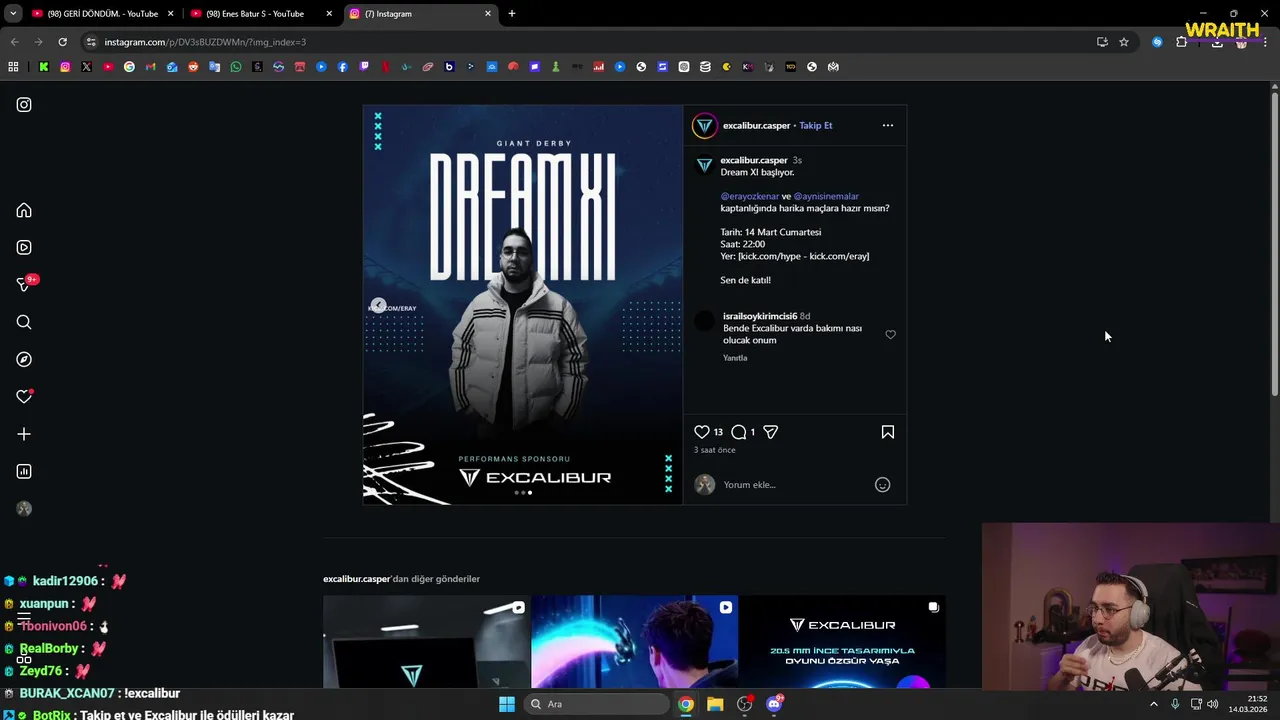Open Chrome from Windows taskbar

686,704
